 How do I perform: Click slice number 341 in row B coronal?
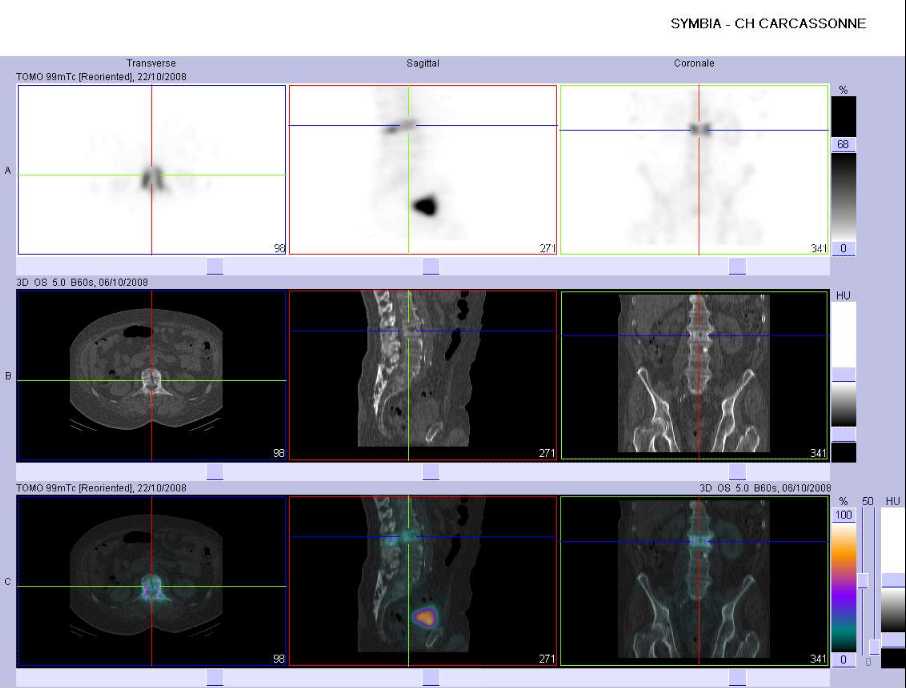(819, 453)
